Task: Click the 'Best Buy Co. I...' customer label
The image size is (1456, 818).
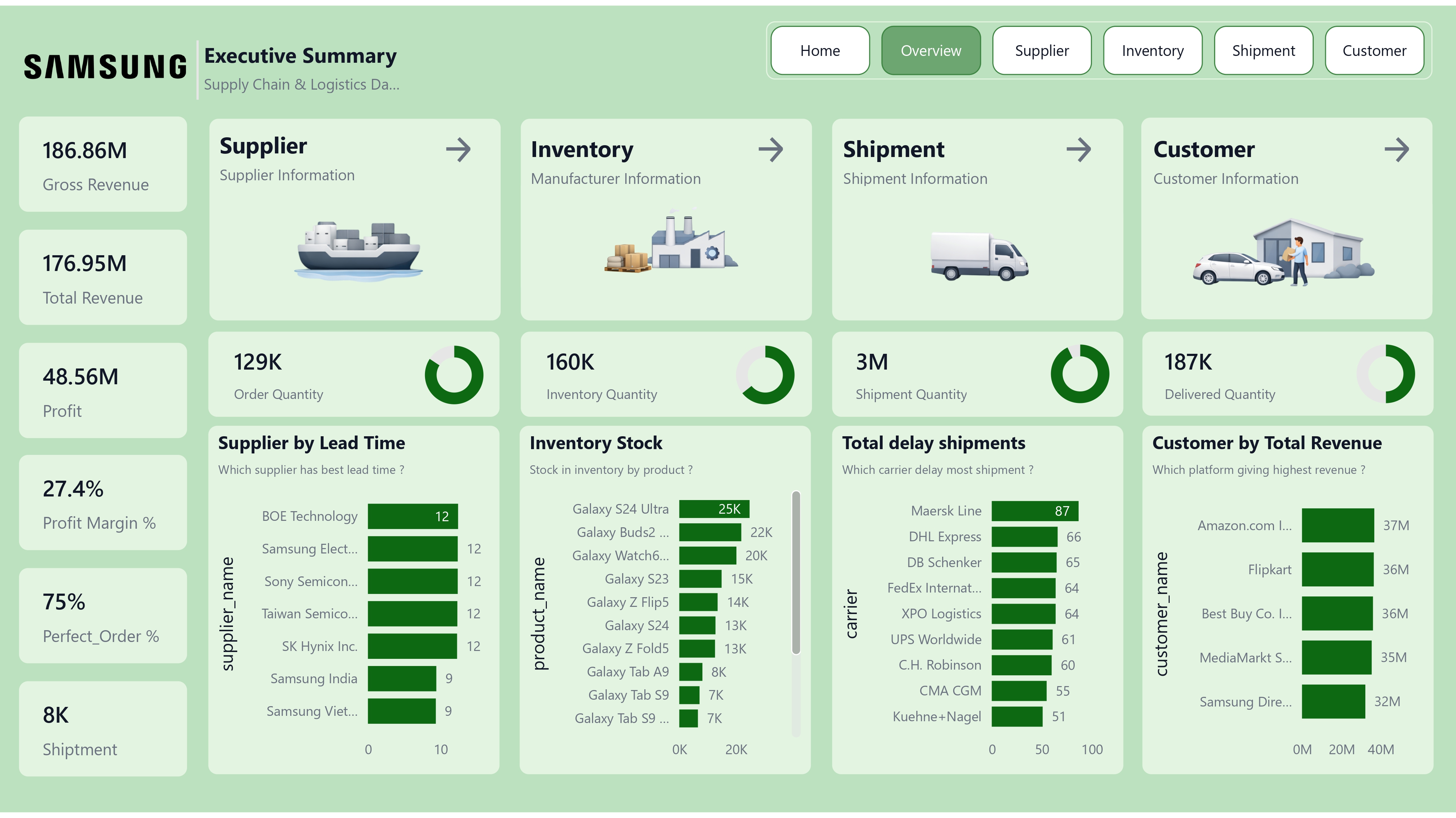Action: (x=1246, y=613)
